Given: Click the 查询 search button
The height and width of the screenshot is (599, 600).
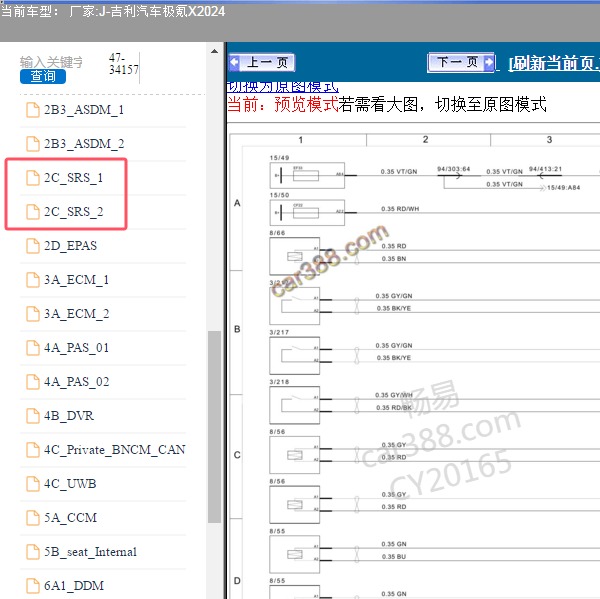Looking at the screenshot, I should tap(43, 76).
